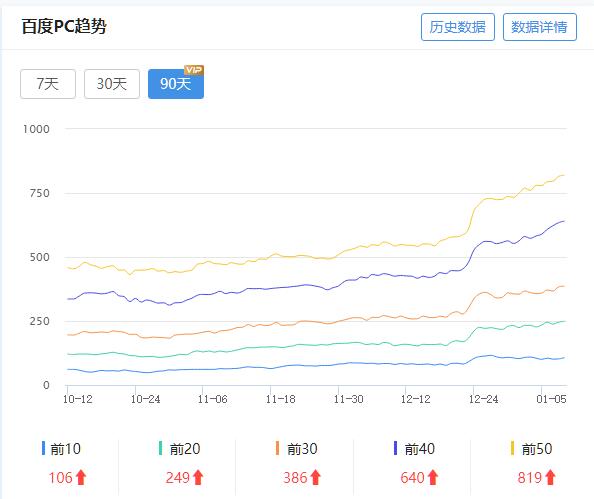
Task: Click the 750 y-axis label
Action: [x=40, y=193]
